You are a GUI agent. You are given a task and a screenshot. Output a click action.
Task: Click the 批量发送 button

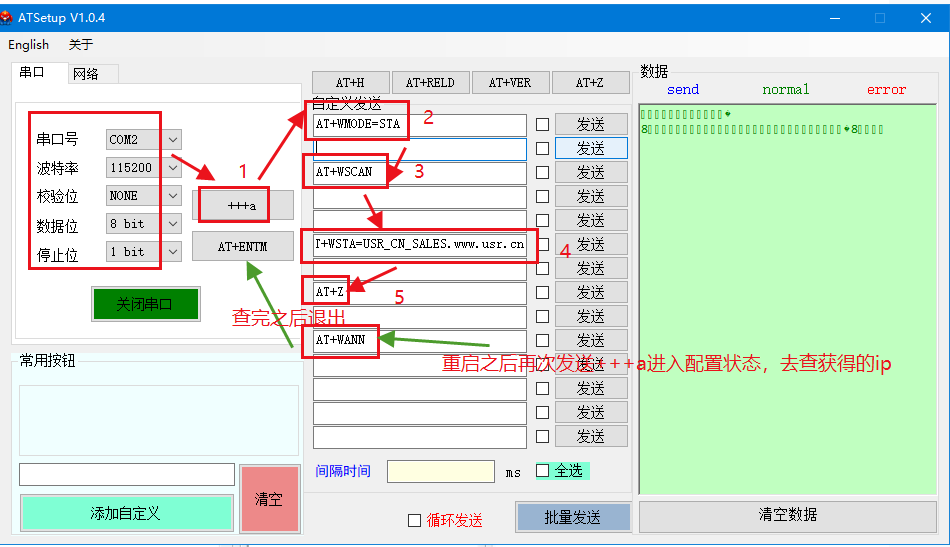tap(573, 517)
